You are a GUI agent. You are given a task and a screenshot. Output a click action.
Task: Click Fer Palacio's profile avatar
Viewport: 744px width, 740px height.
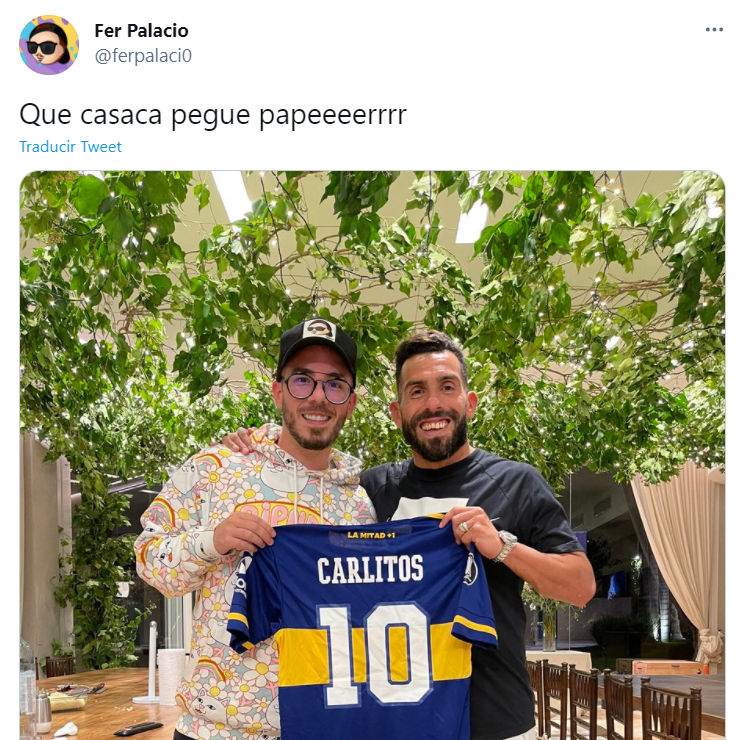click(49, 45)
